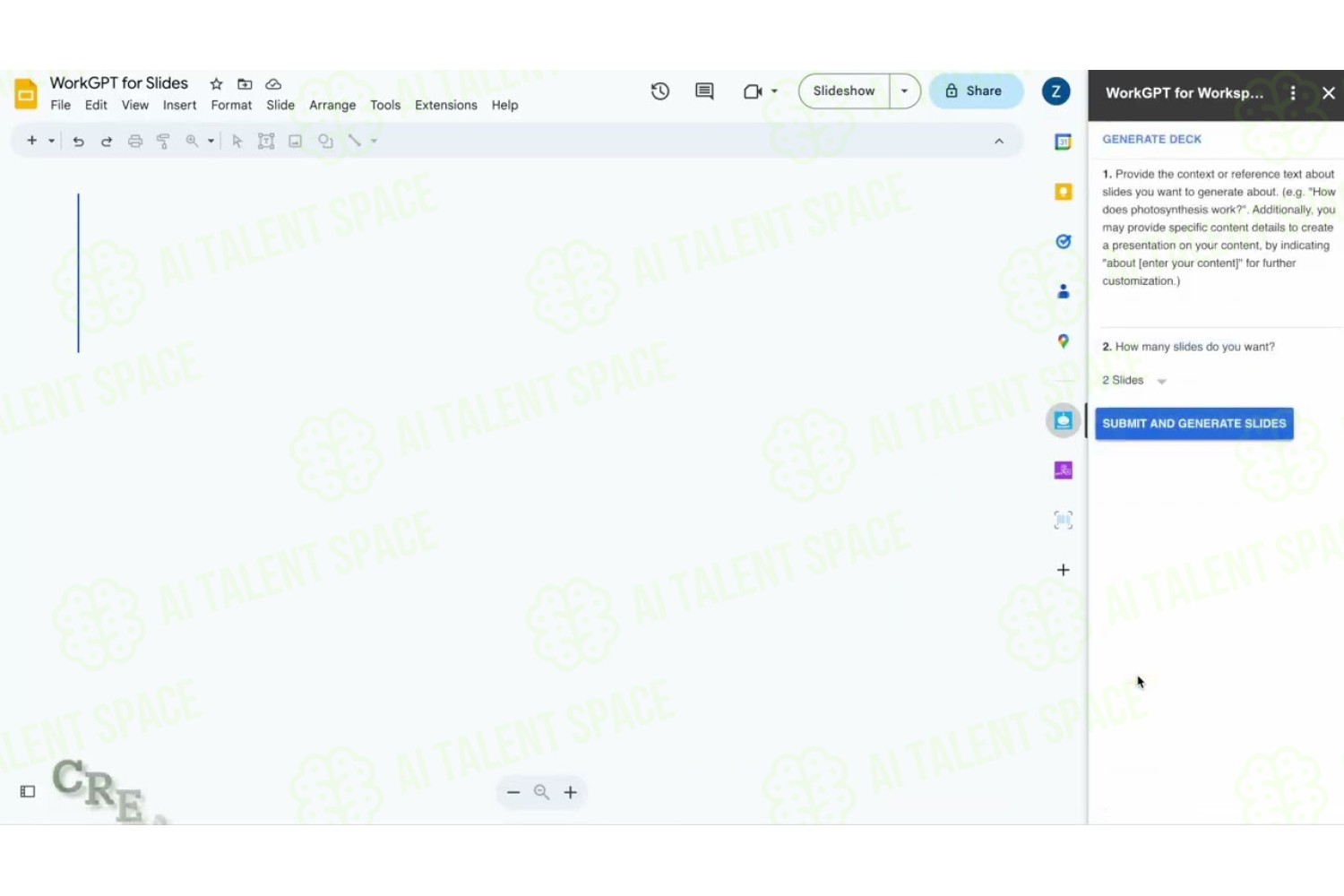Select the Paint format tool

pos(163,141)
